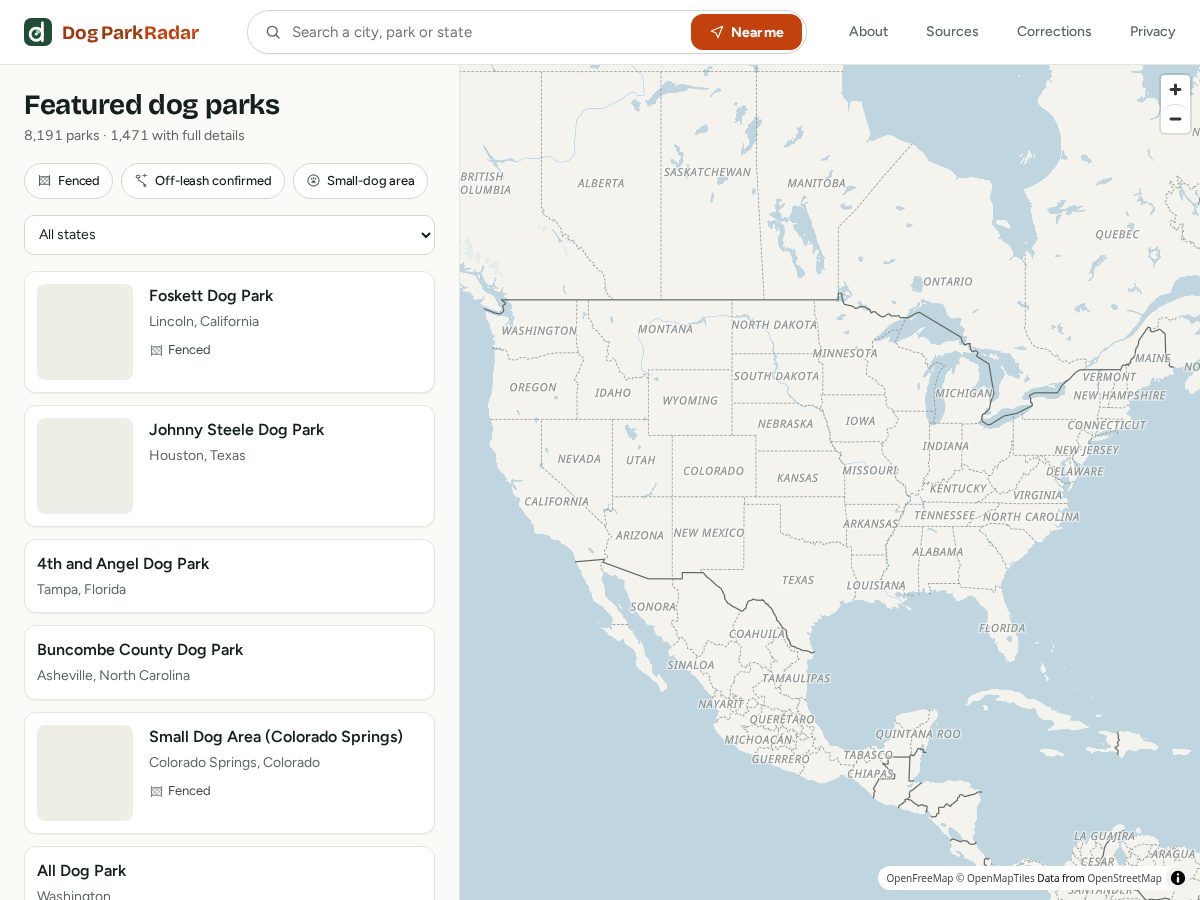Toggle the Small-dog area filter

point(360,181)
